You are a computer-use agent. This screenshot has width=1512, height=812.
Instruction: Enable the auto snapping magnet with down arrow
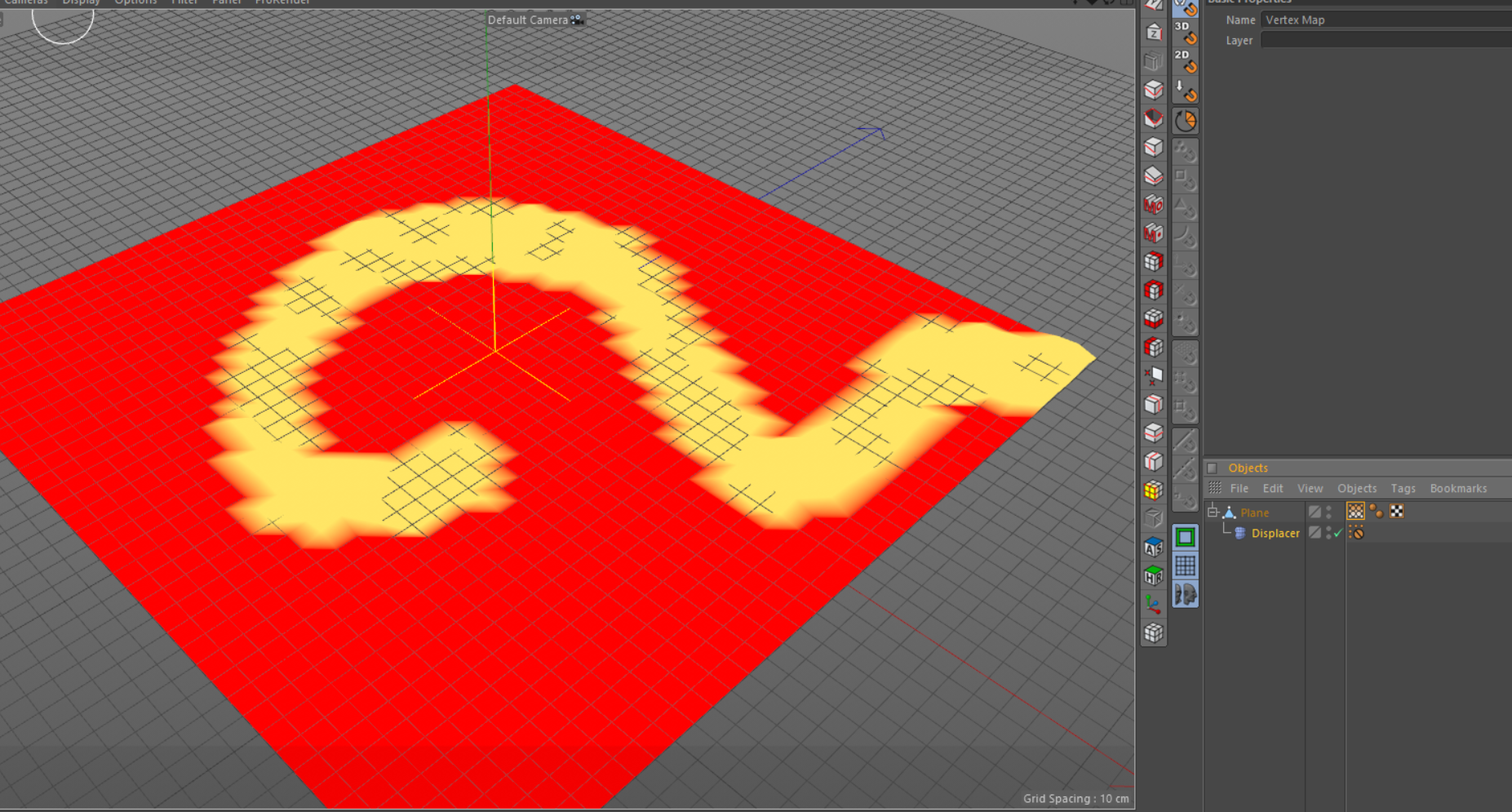1186,90
